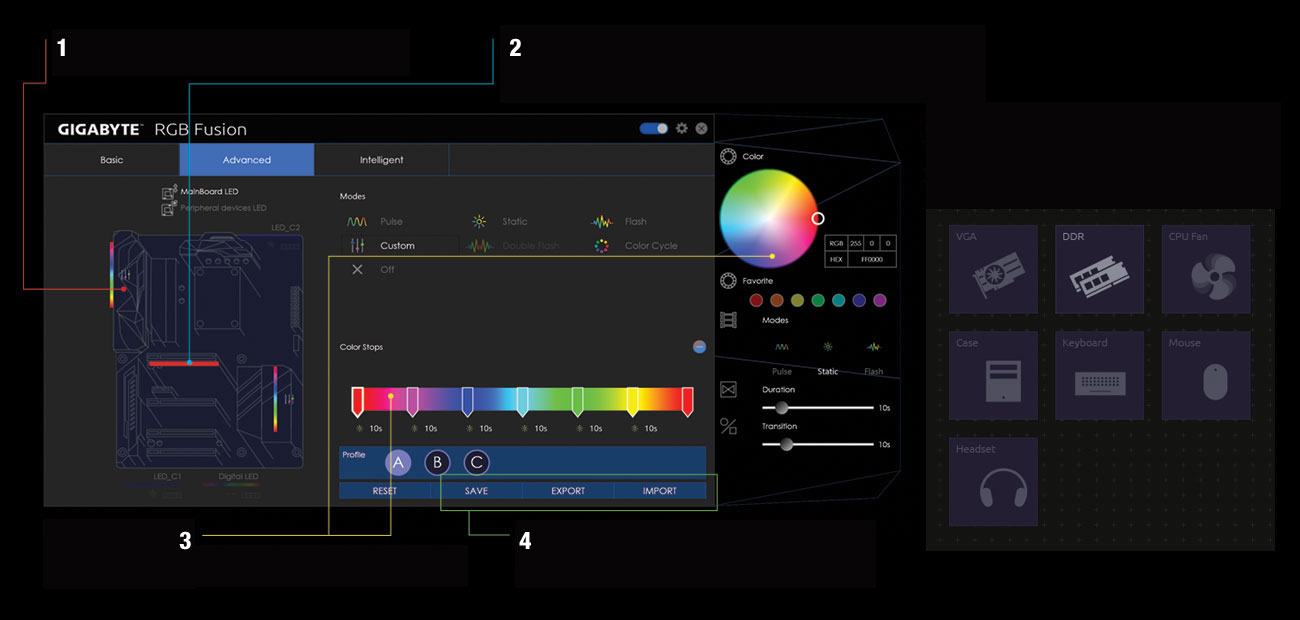Activate Profile B
Viewport: 1300px width, 620px height.
pos(437,462)
